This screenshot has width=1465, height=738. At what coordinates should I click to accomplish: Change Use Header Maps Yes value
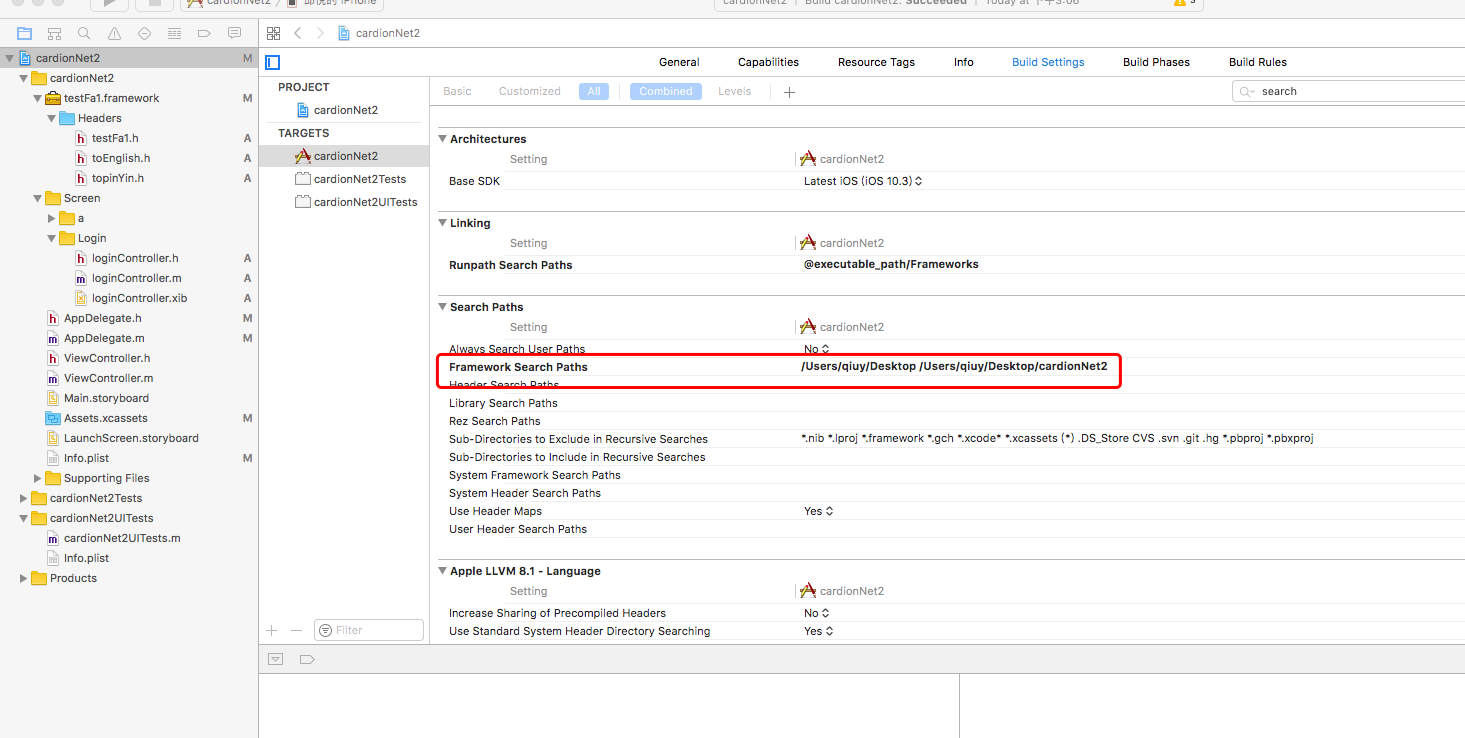pyautogui.click(x=819, y=511)
